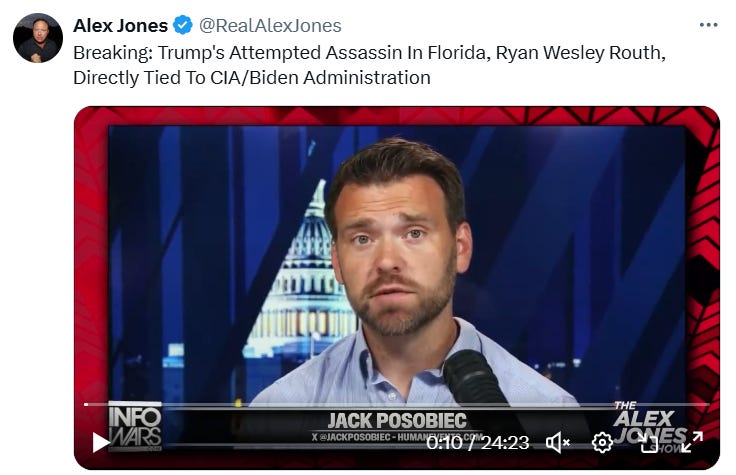
Task: Open the @RealAlexJones handle link
Action: 270,25
